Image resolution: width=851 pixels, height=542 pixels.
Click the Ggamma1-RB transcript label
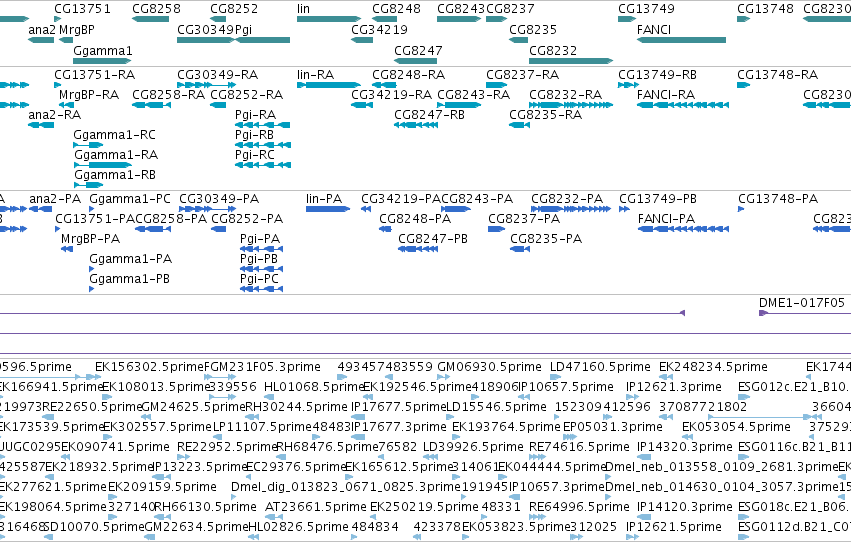[x=115, y=175]
